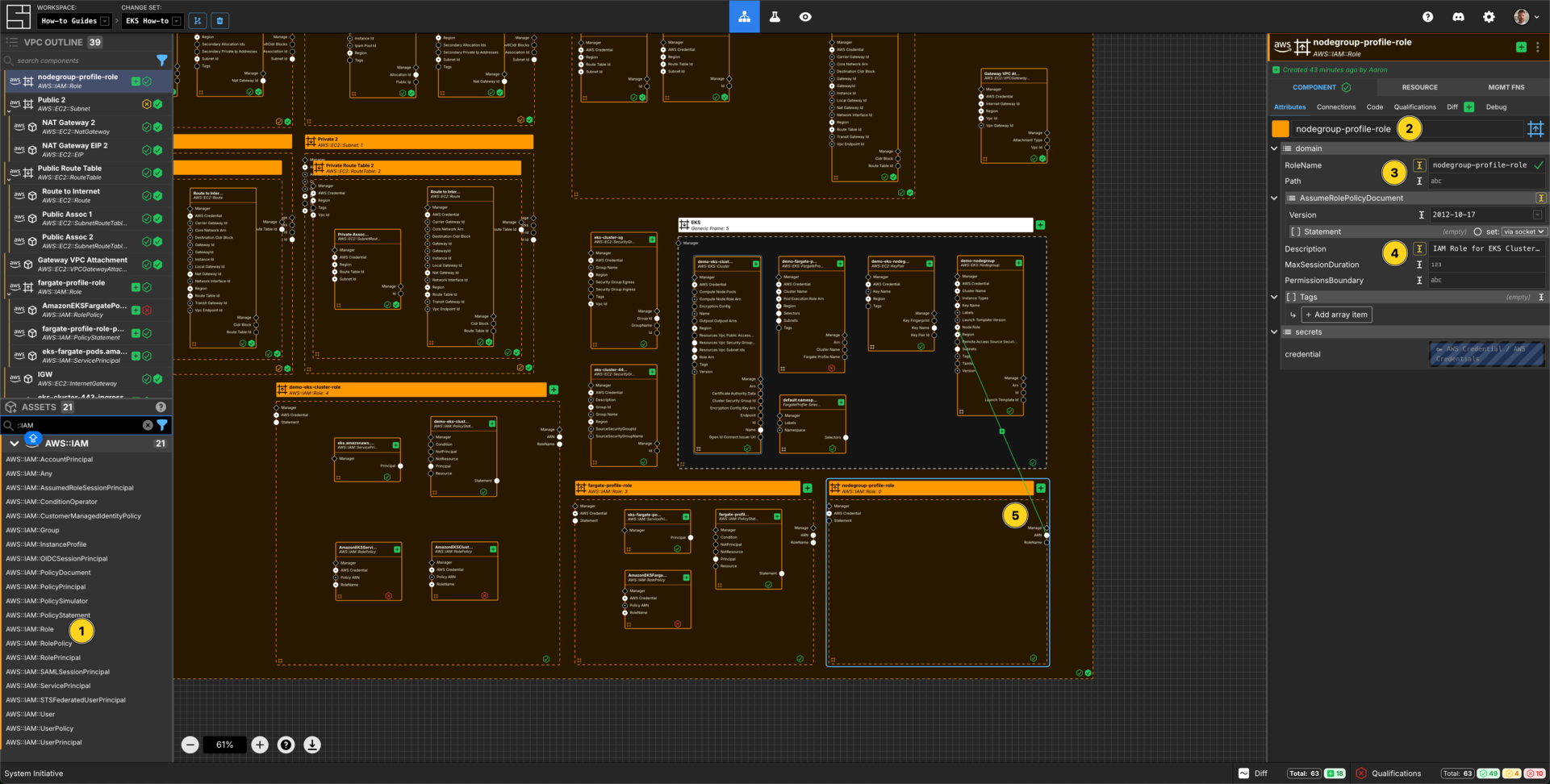Click the yellow warning status on Public 2 row
Screen dimensions: 1550x784
(147, 104)
